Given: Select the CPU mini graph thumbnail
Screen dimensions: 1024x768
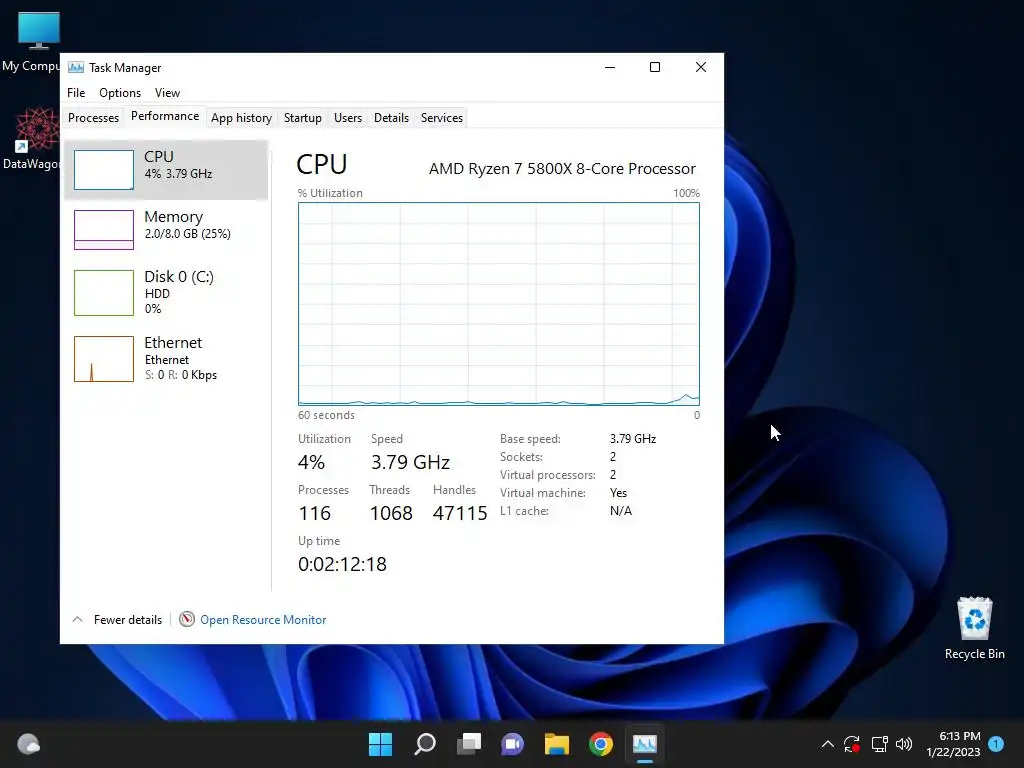Looking at the screenshot, I should pyautogui.click(x=104, y=170).
